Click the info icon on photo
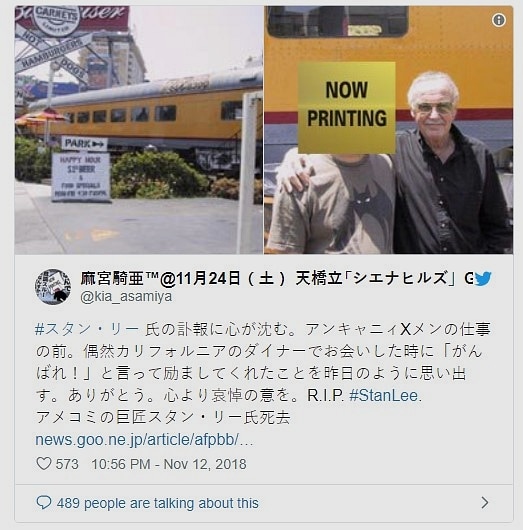Image resolution: width=523 pixels, height=530 pixels. coord(499,20)
